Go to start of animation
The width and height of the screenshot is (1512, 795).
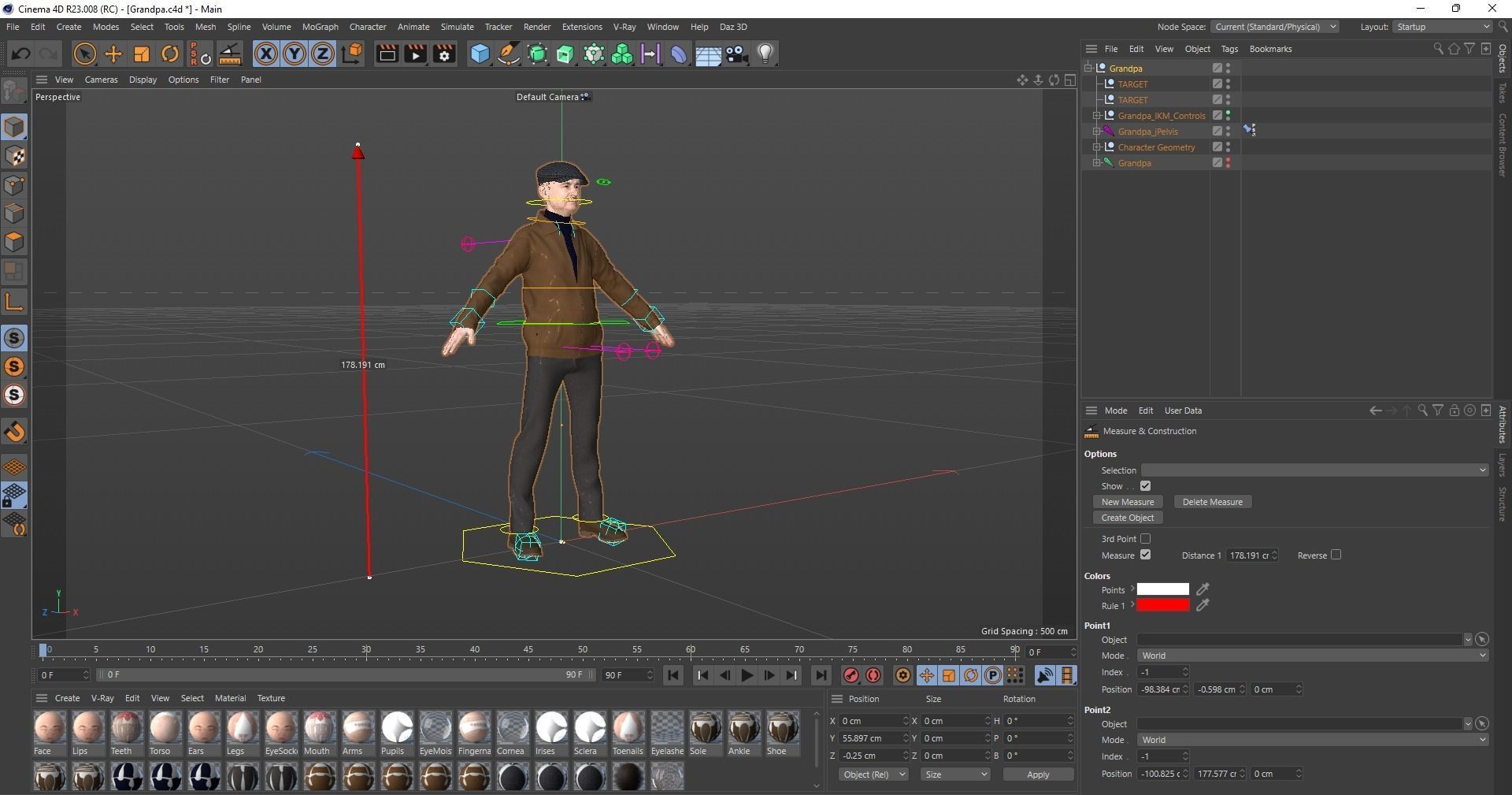[673, 675]
